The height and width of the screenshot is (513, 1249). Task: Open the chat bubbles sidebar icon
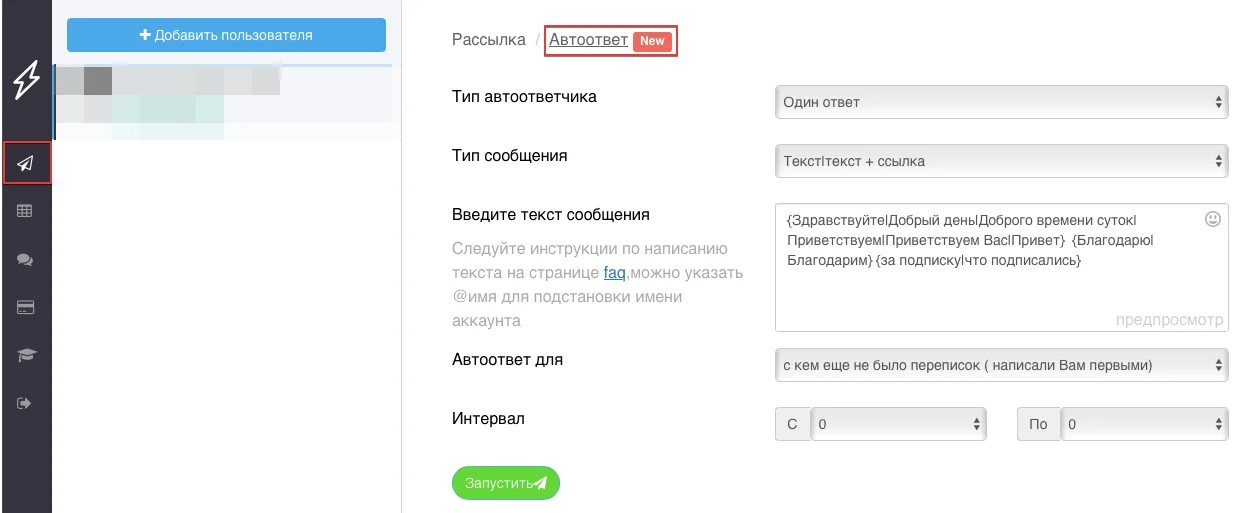pos(25,260)
